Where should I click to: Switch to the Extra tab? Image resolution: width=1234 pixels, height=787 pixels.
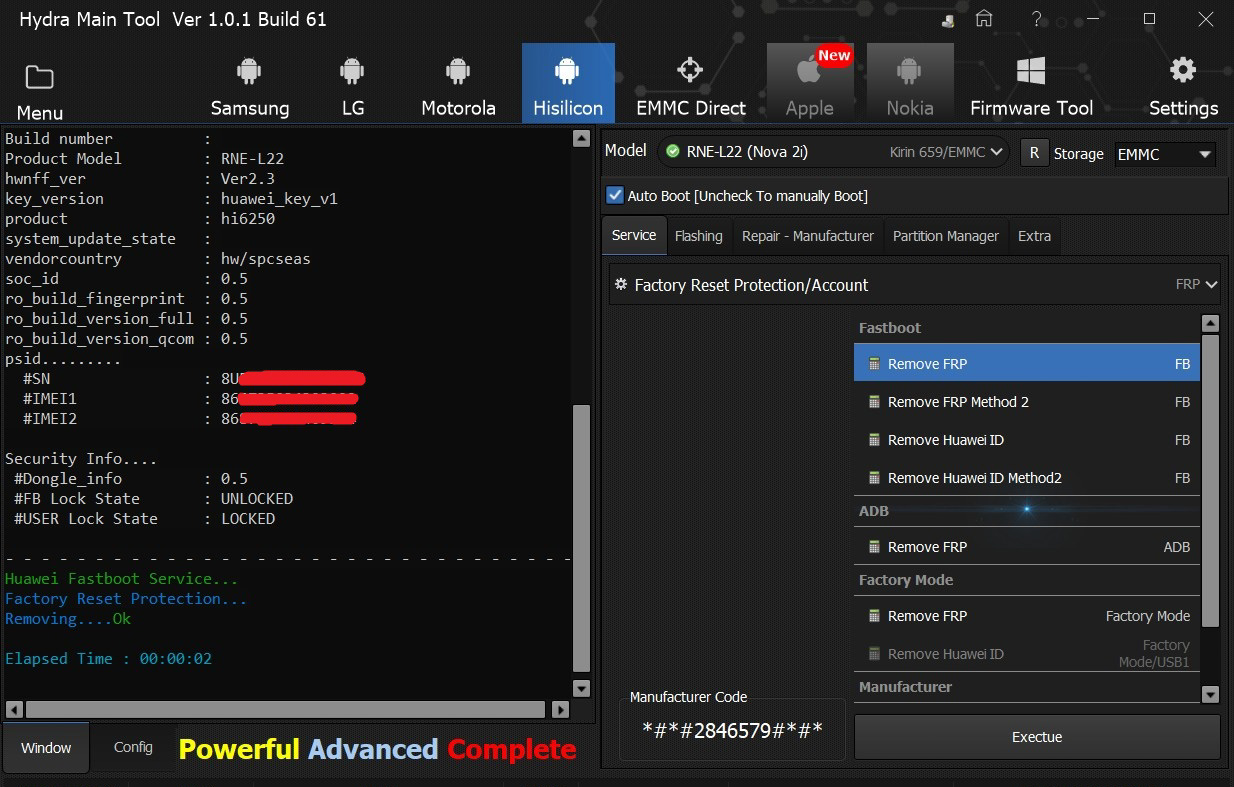pos(1034,236)
